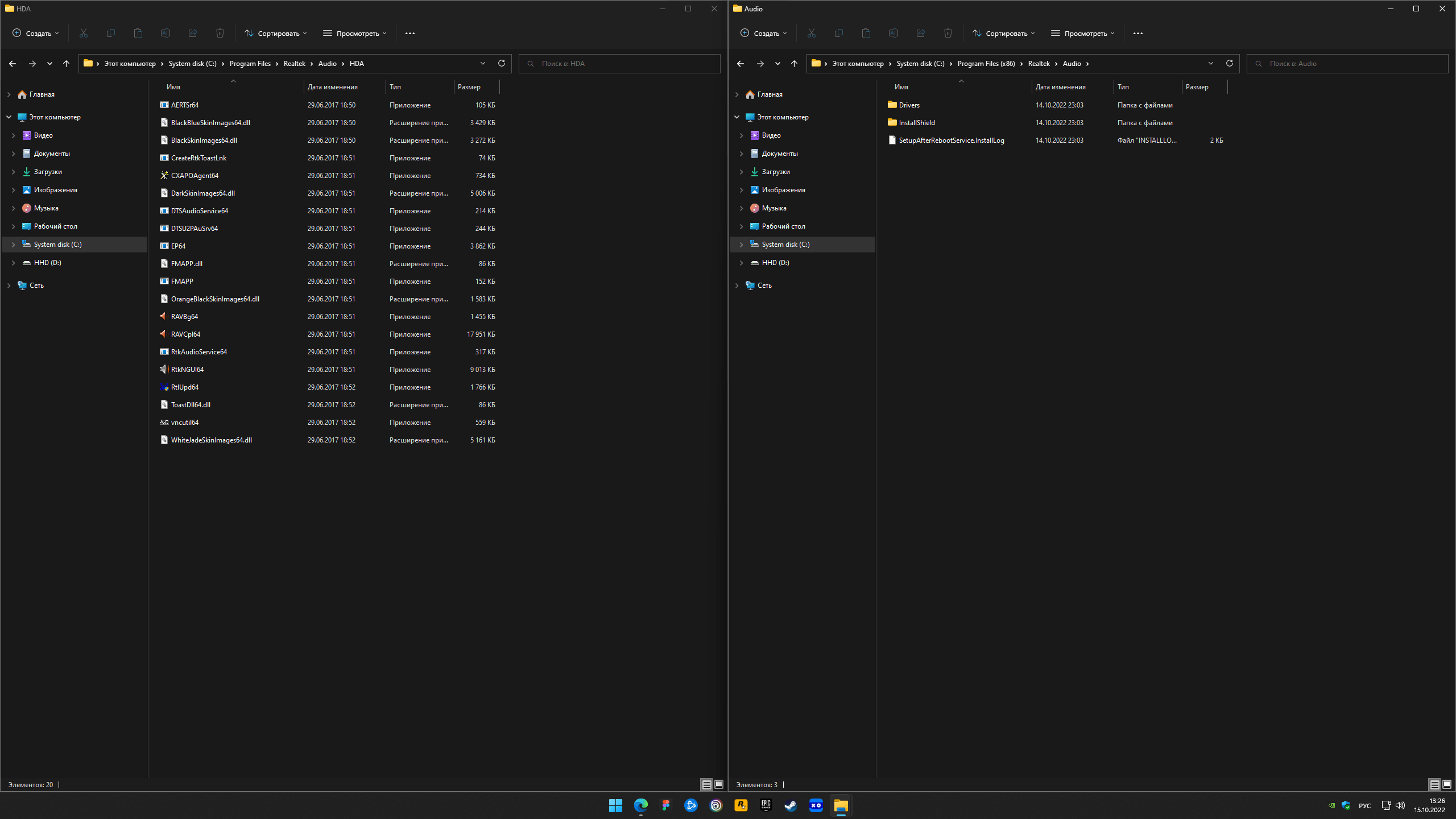This screenshot has height=819, width=1456.
Task: Select the RtkNGUI64 speaker icon file
Action: click(187, 369)
